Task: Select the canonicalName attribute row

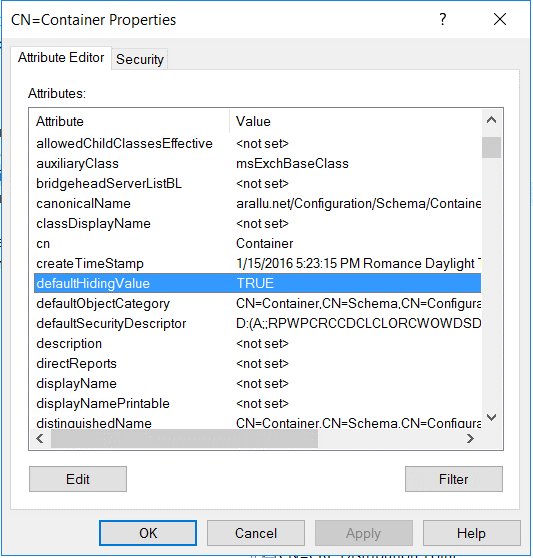Action: click(x=258, y=204)
